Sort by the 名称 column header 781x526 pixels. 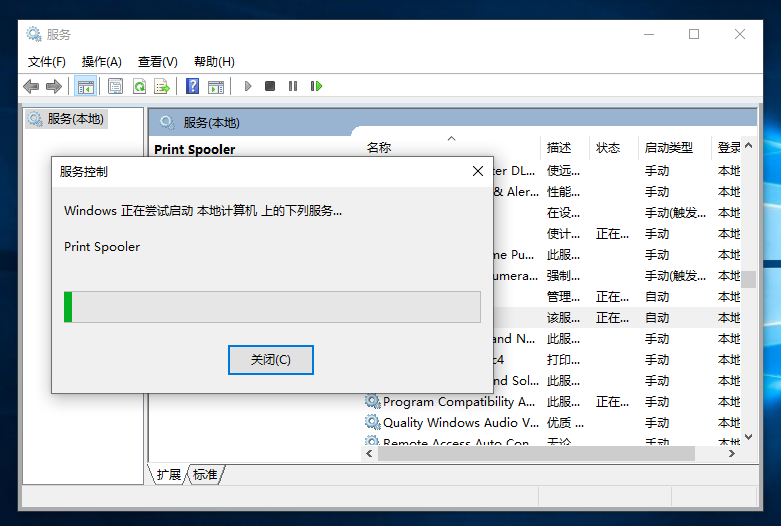click(x=450, y=147)
